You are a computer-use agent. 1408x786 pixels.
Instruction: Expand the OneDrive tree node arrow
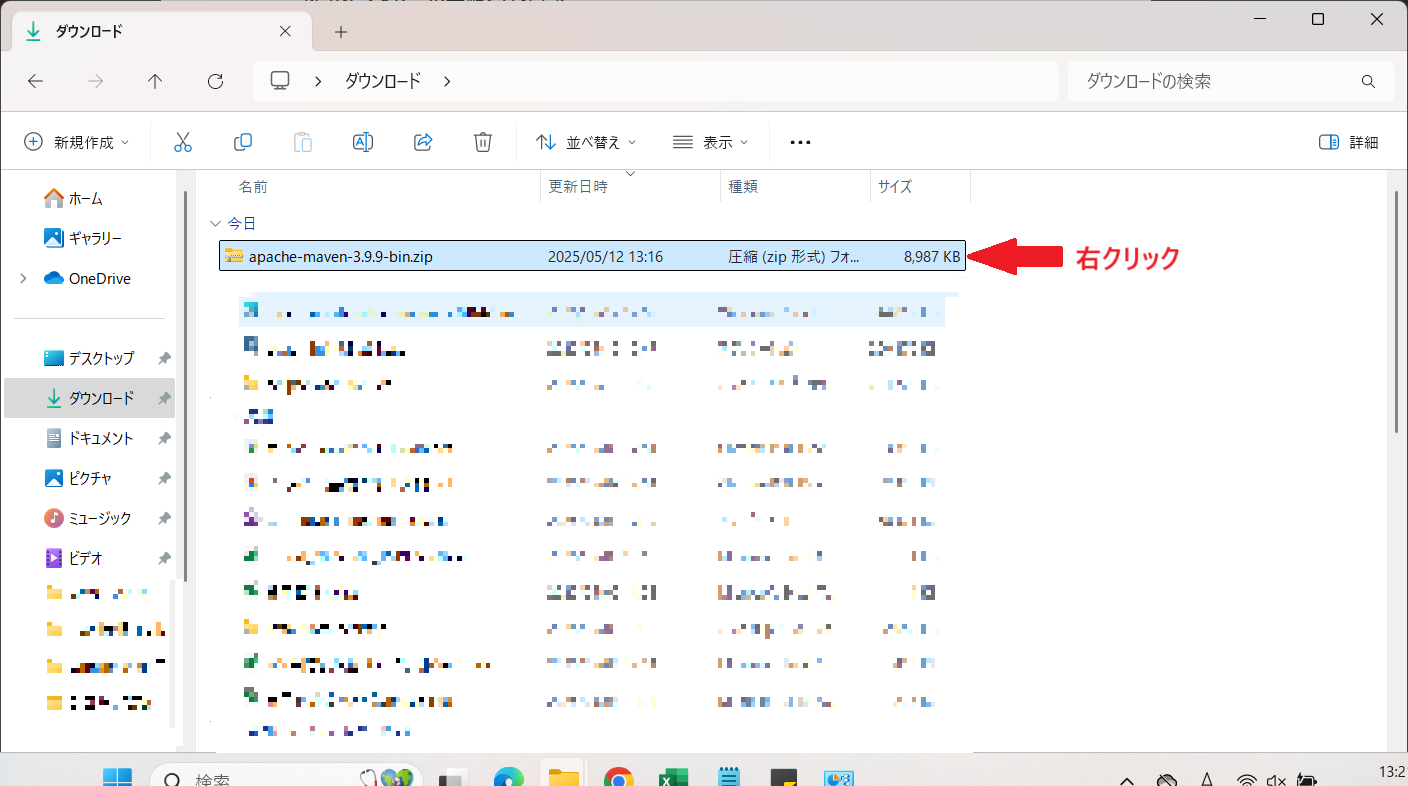(23, 278)
